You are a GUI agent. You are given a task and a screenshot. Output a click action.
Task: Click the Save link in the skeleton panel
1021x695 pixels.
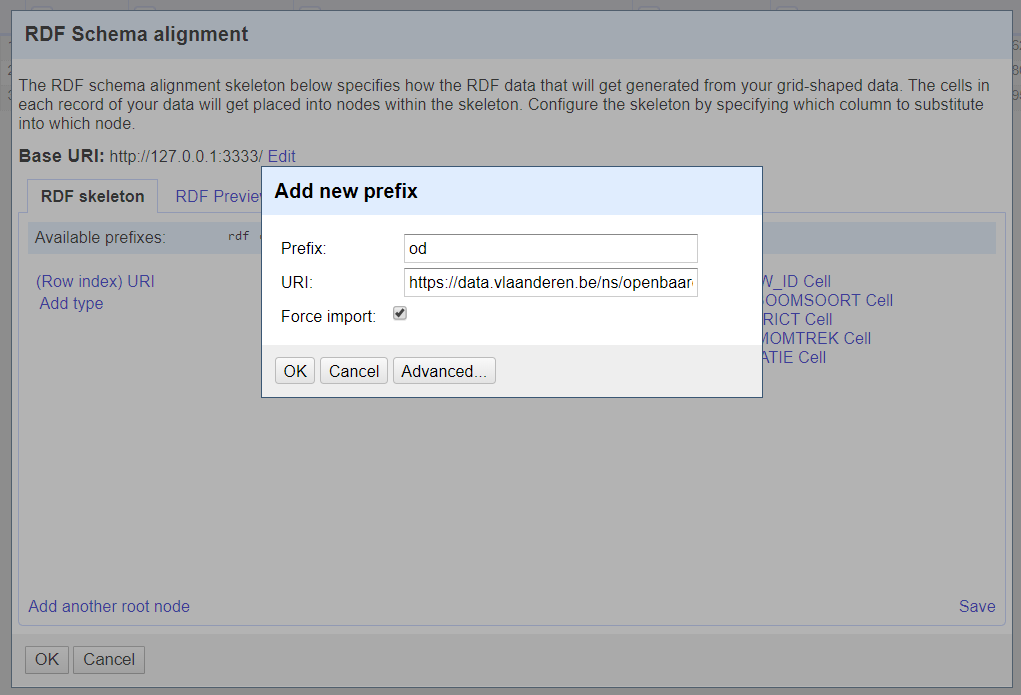pos(976,606)
